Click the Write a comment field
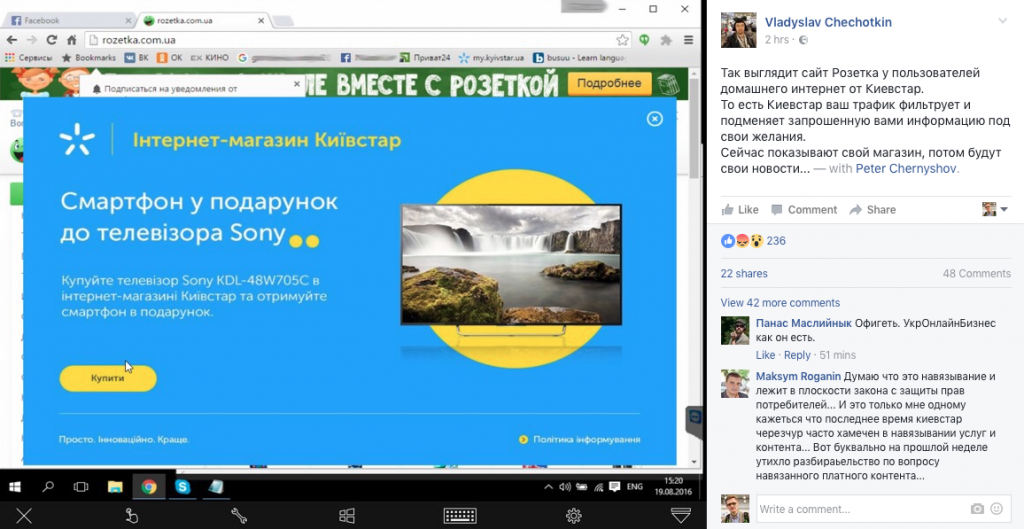Image resolution: width=1024 pixels, height=529 pixels. pyautogui.click(x=860, y=509)
